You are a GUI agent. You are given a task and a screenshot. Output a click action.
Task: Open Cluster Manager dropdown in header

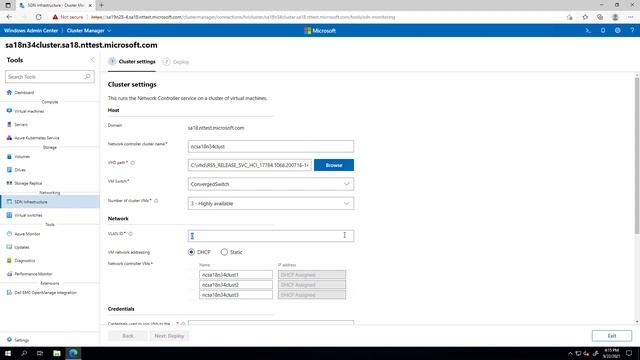coord(89,31)
